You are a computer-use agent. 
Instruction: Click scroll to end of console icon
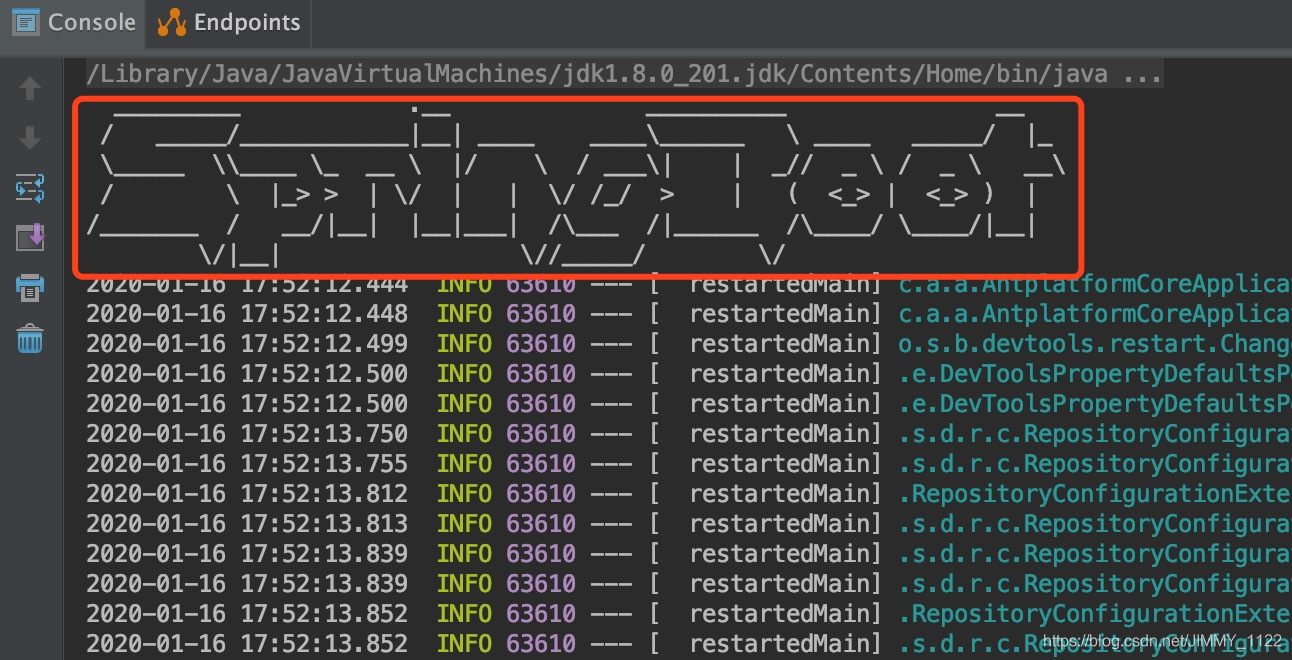pos(30,238)
